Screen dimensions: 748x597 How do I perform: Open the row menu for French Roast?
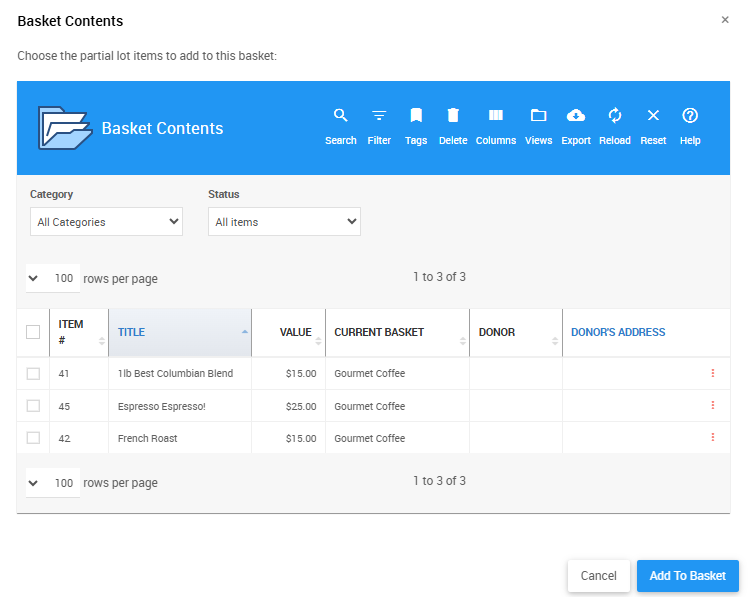click(x=713, y=437)
